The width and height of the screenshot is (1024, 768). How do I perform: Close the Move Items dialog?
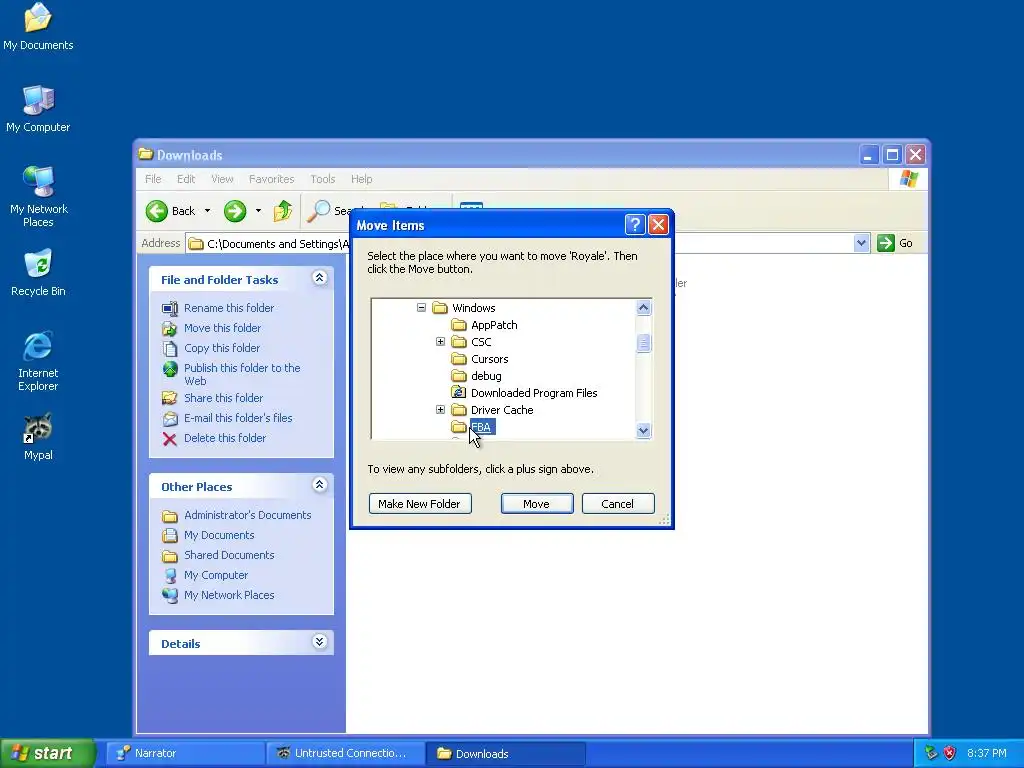point(658,225)
